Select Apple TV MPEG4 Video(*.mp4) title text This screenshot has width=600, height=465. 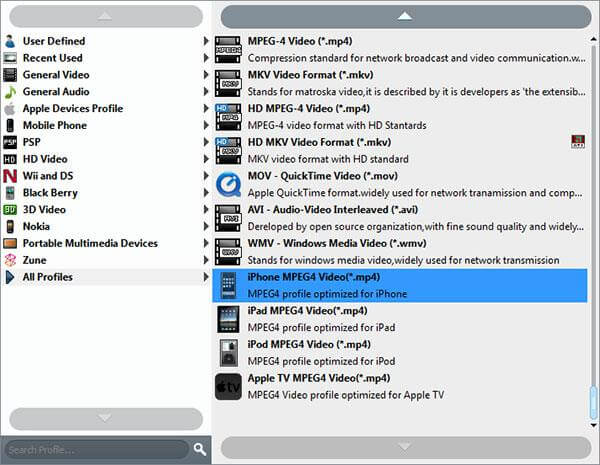tap(319, 378)
